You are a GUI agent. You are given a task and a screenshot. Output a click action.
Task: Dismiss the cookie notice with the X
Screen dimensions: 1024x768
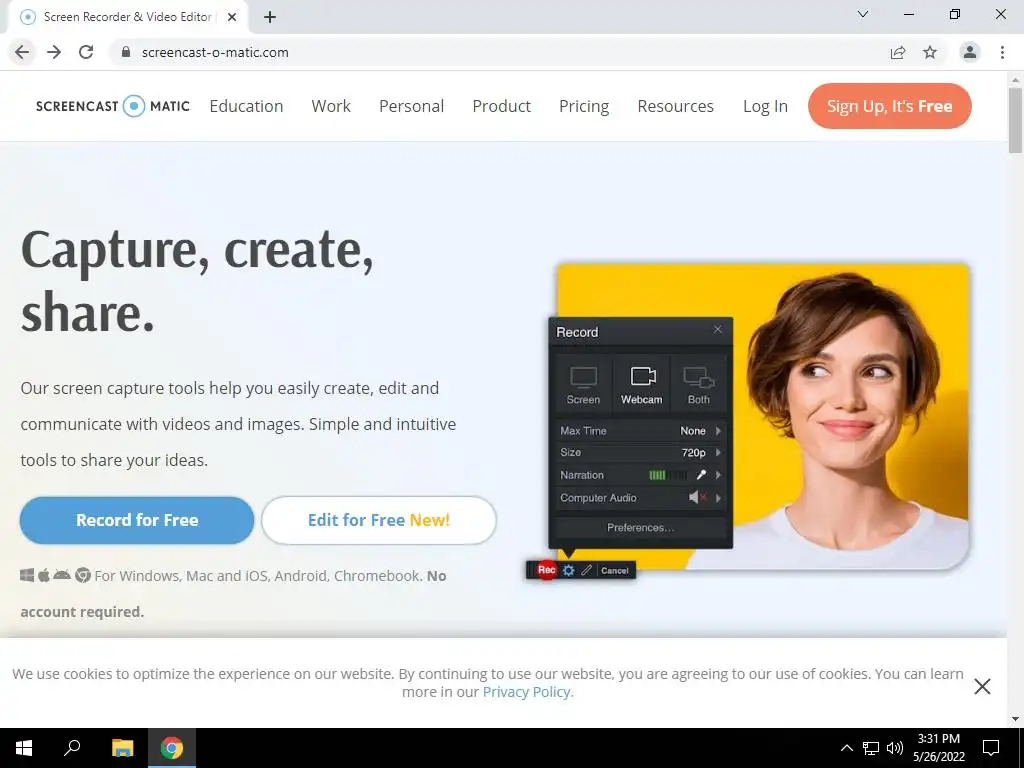point(982,686)
